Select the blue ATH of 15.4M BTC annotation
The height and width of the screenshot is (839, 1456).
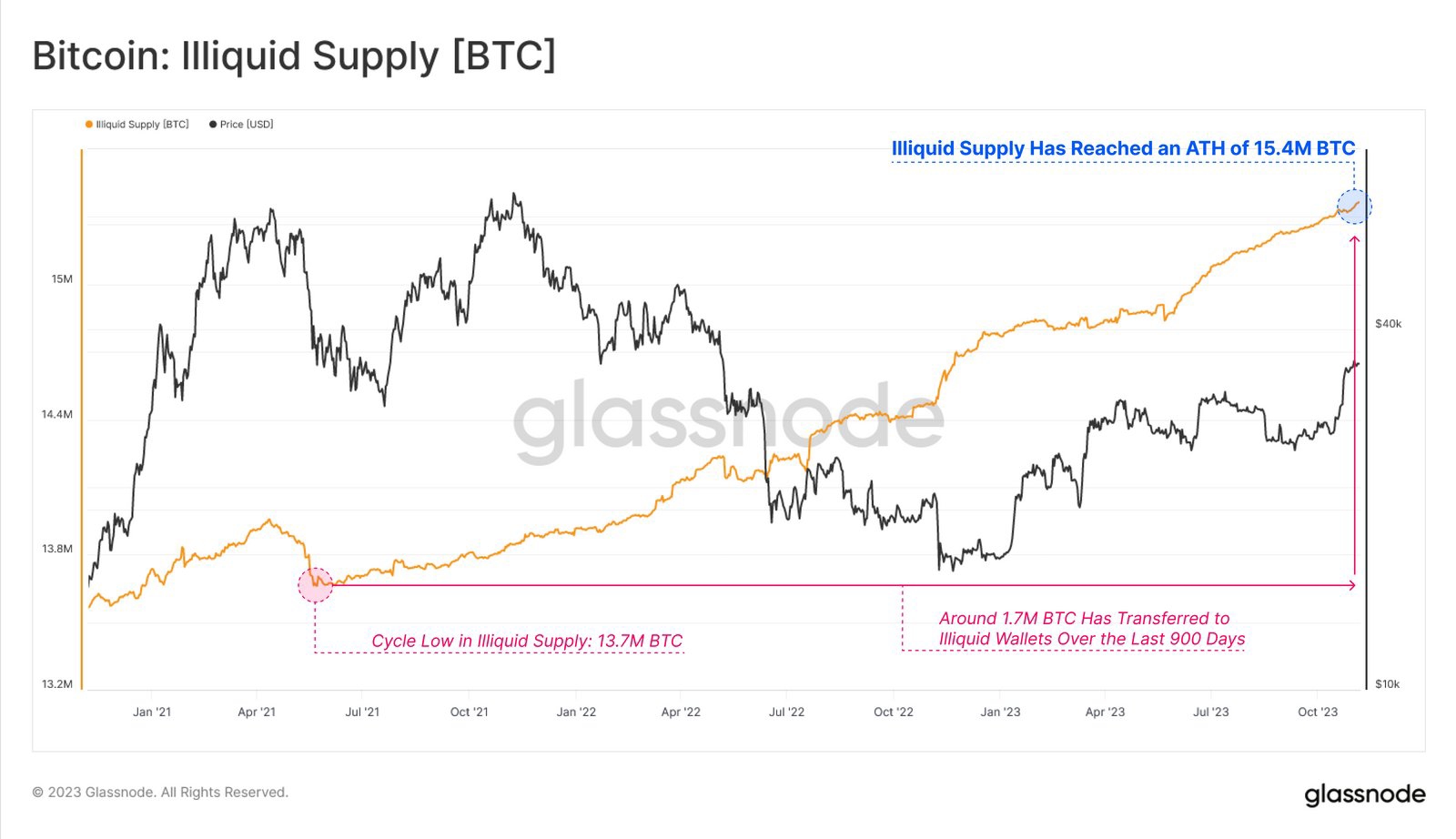pyautogui.click(x=1123, y=148)
